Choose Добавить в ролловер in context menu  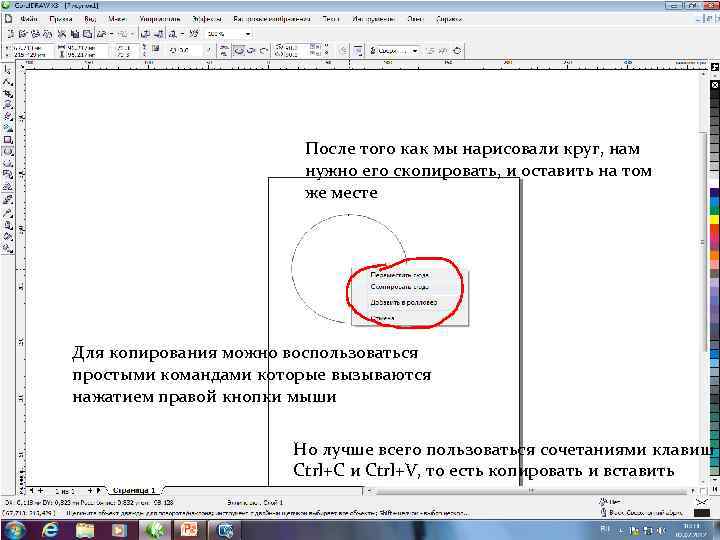(404, 303)
